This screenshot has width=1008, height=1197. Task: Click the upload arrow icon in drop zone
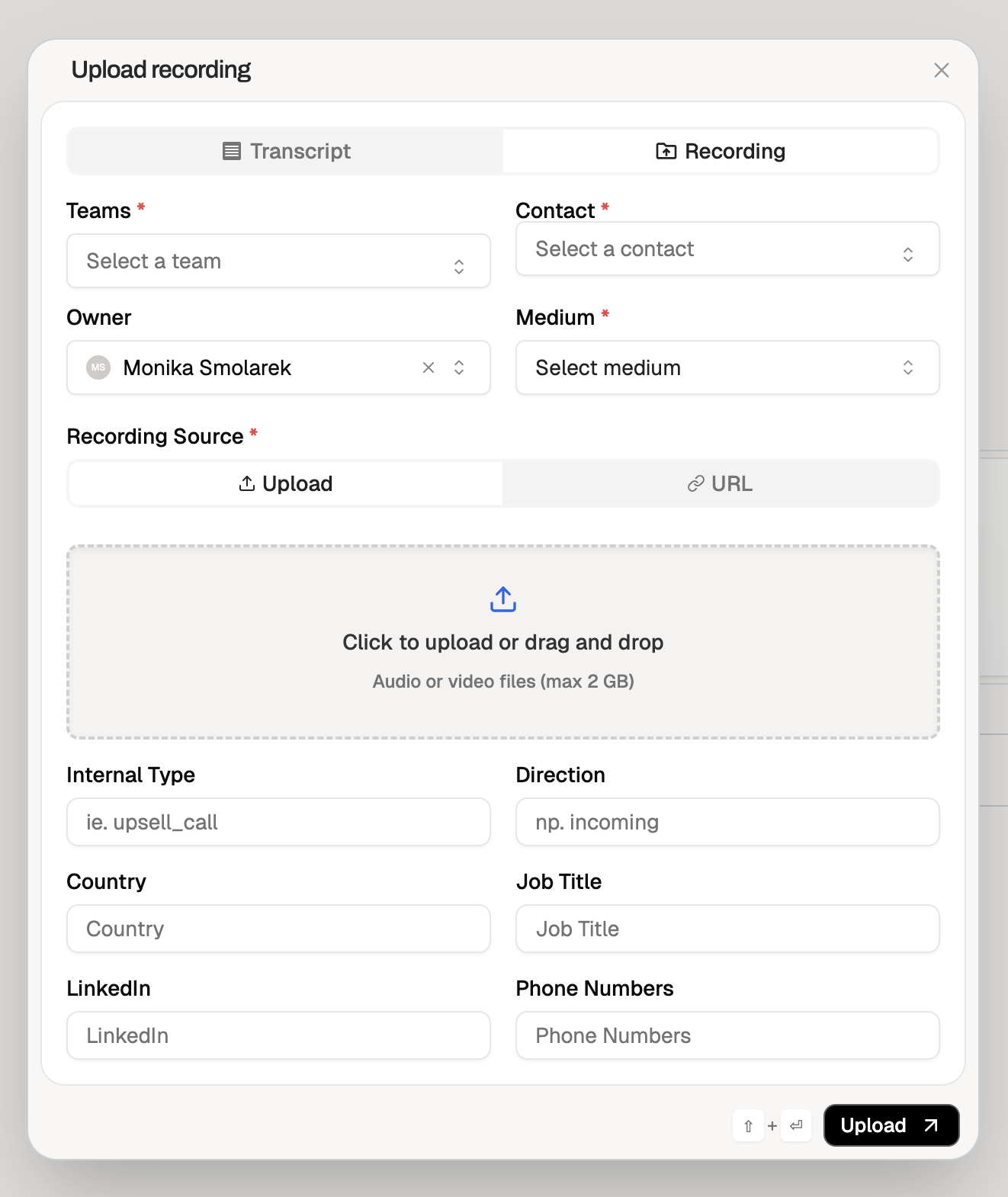click(x=503, y=599)
